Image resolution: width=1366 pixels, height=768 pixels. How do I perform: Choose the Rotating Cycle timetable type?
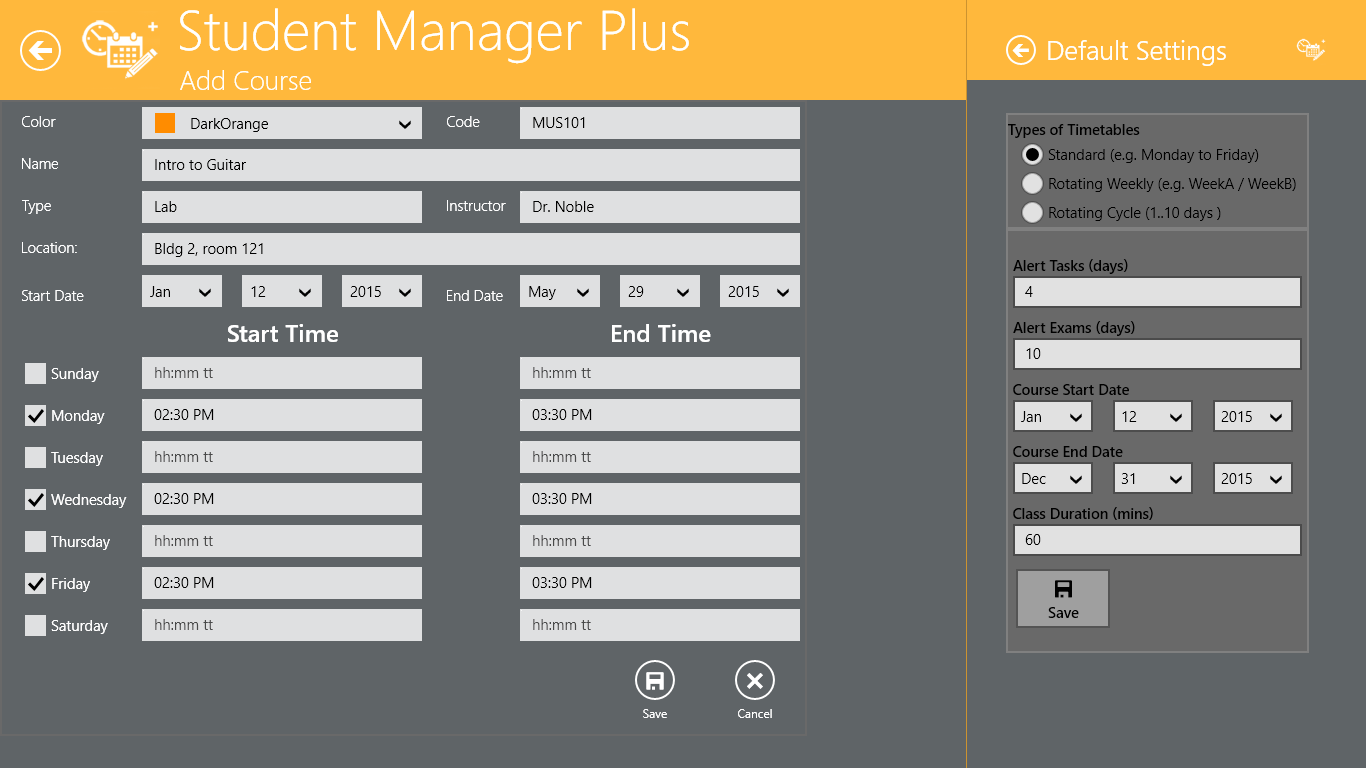click(1032, 213)
